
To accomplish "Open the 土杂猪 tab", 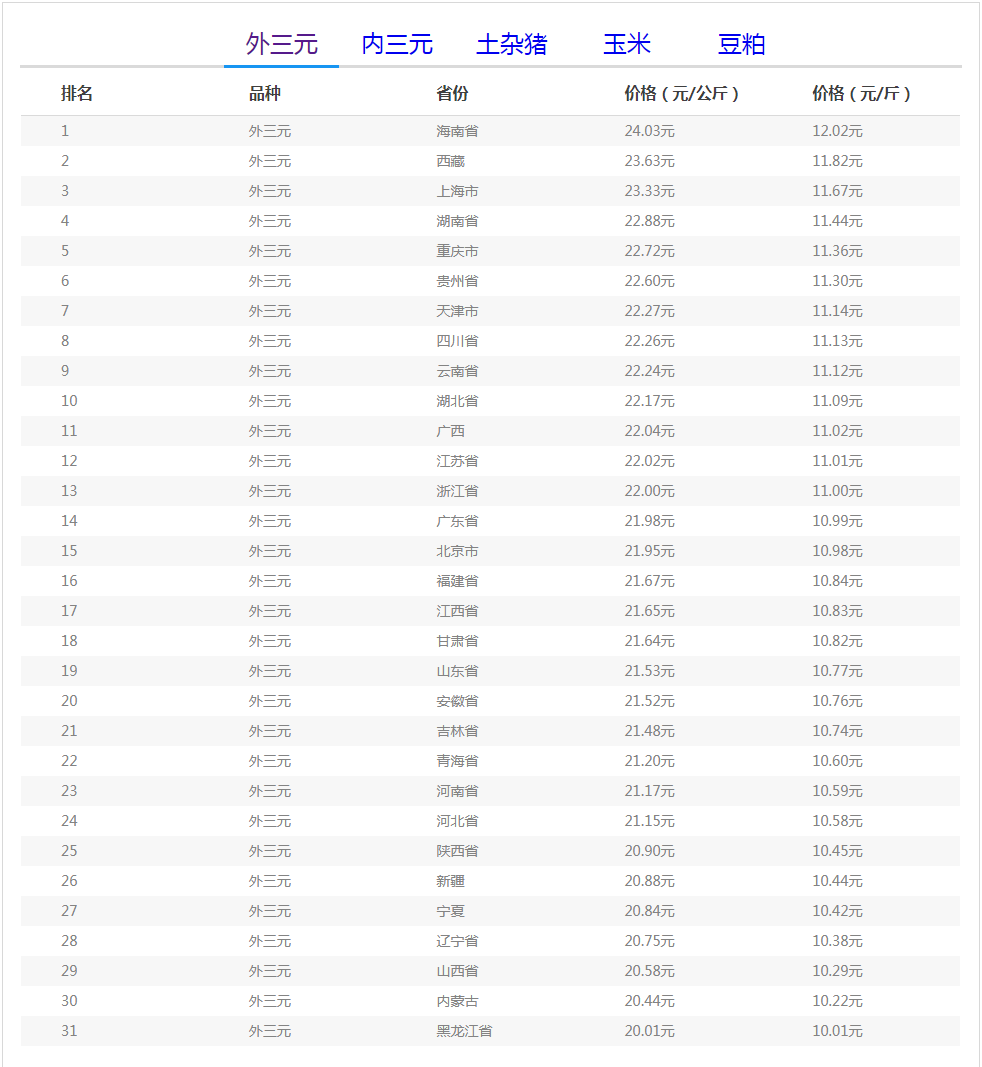I will pos(511,44).
